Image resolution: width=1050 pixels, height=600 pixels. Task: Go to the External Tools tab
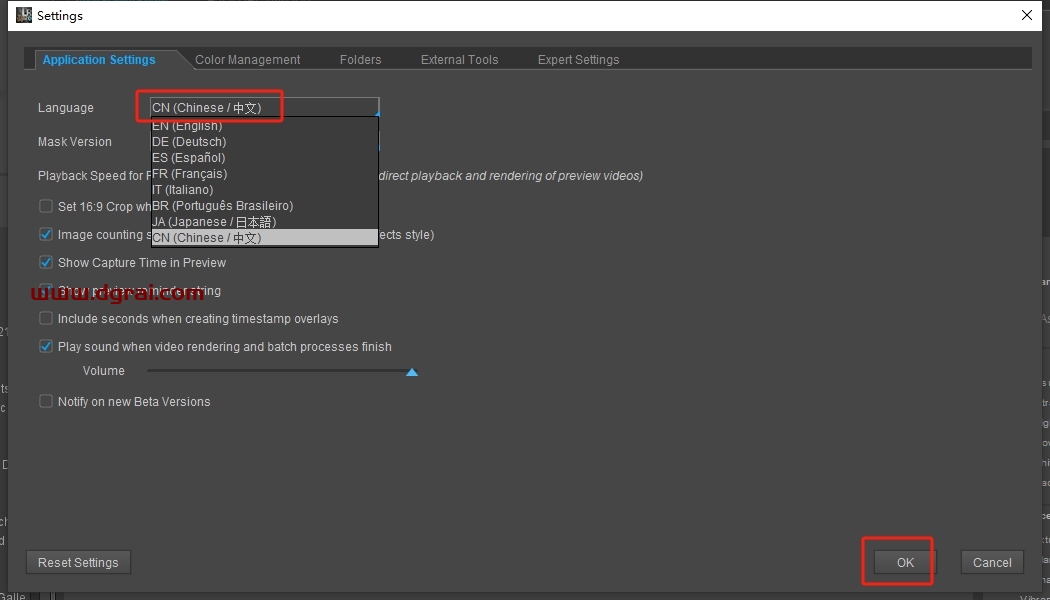point(459,60)
